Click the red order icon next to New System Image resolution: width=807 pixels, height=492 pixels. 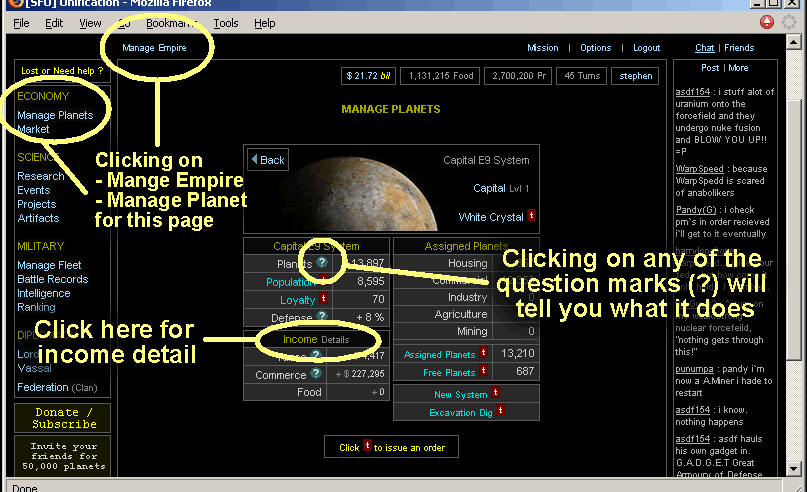click(496, 394)
